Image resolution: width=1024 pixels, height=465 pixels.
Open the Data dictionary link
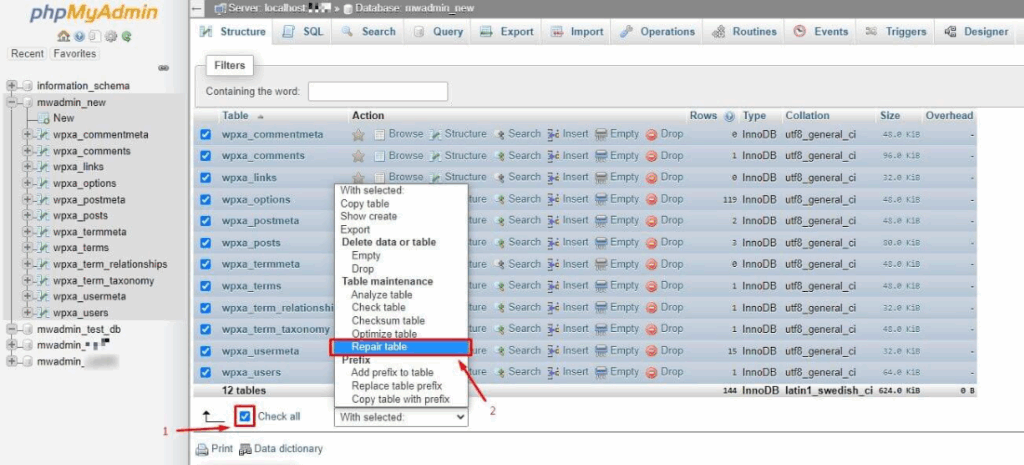(x=288, y=449)
